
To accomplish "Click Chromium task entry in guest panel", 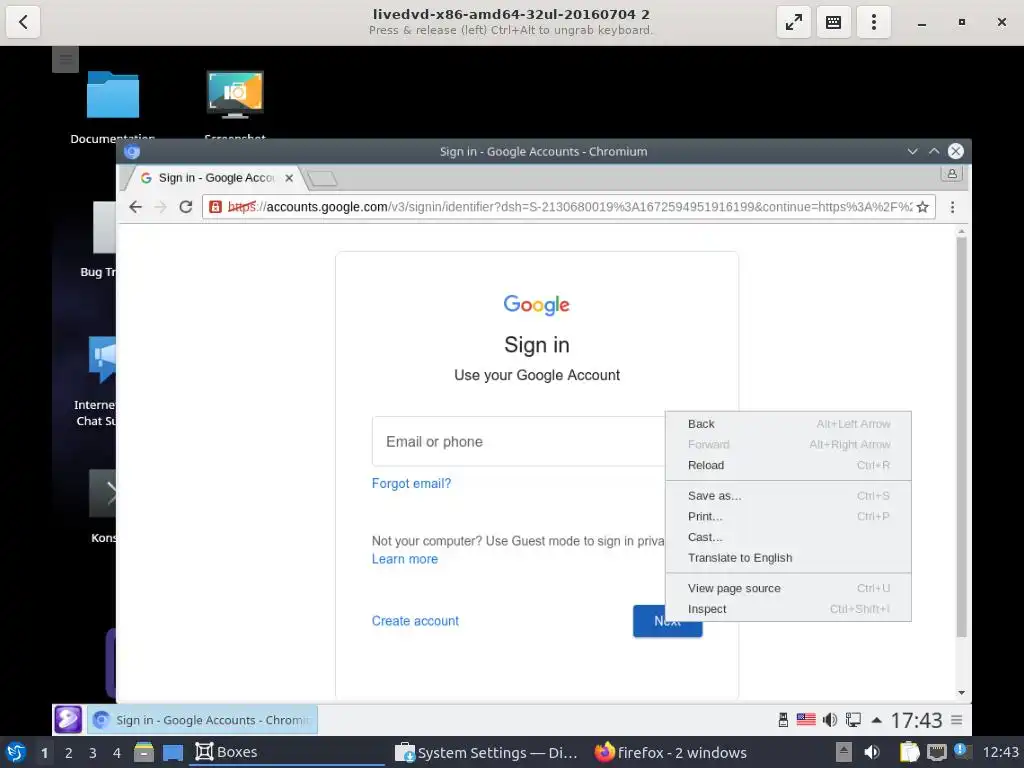I will pyautogui.click(x=202, y=720).
